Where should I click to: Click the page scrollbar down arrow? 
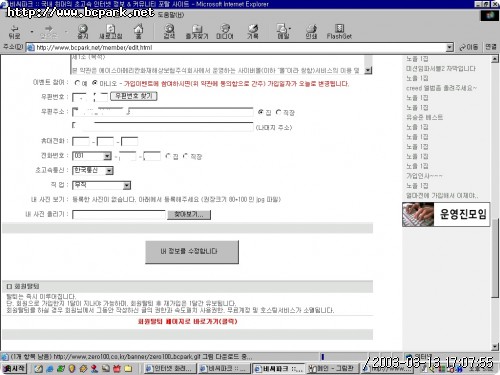pos(495,347)
